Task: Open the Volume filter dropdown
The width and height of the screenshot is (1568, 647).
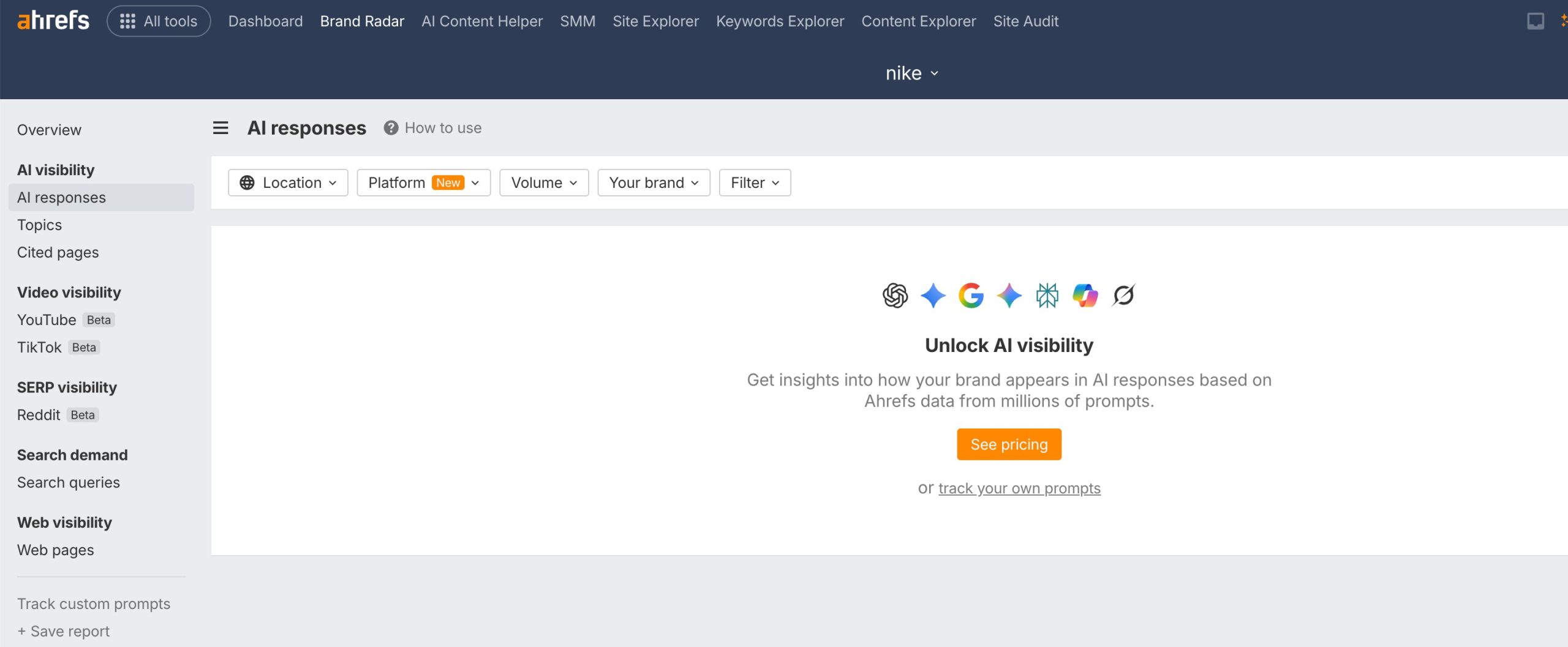Action: click(544, 182)
